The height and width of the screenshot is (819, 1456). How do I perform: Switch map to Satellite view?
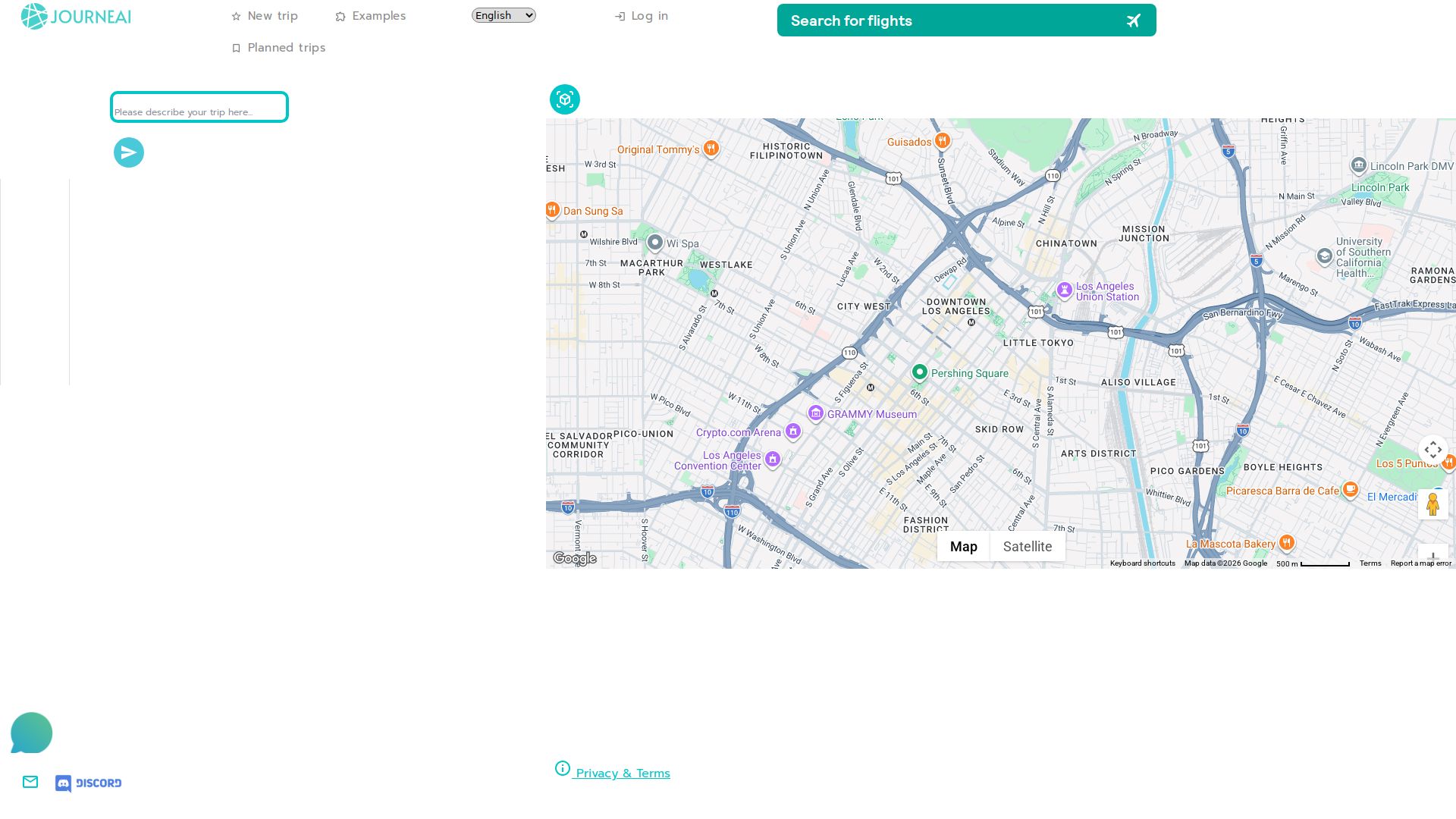click(x=1027, y=546)
